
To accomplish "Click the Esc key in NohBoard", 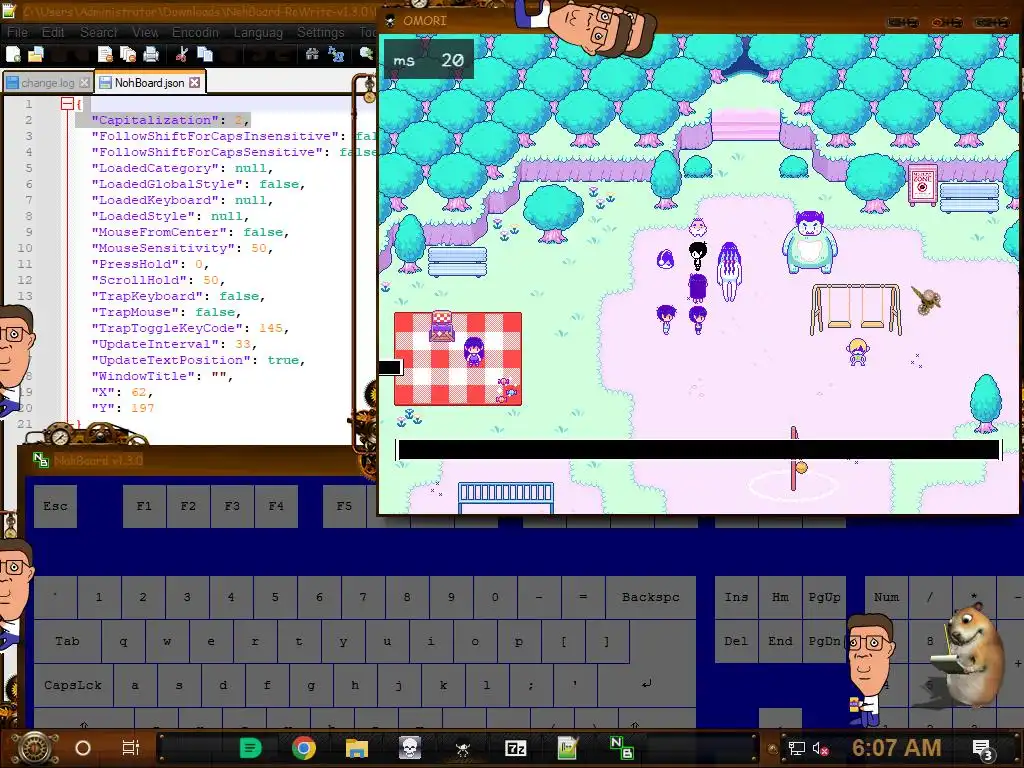I will pos(56,506).
